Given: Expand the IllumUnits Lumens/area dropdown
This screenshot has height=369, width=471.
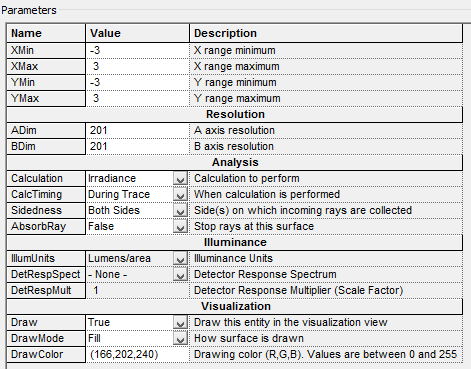Looking at the screenshot, I should tap(180, 258).
